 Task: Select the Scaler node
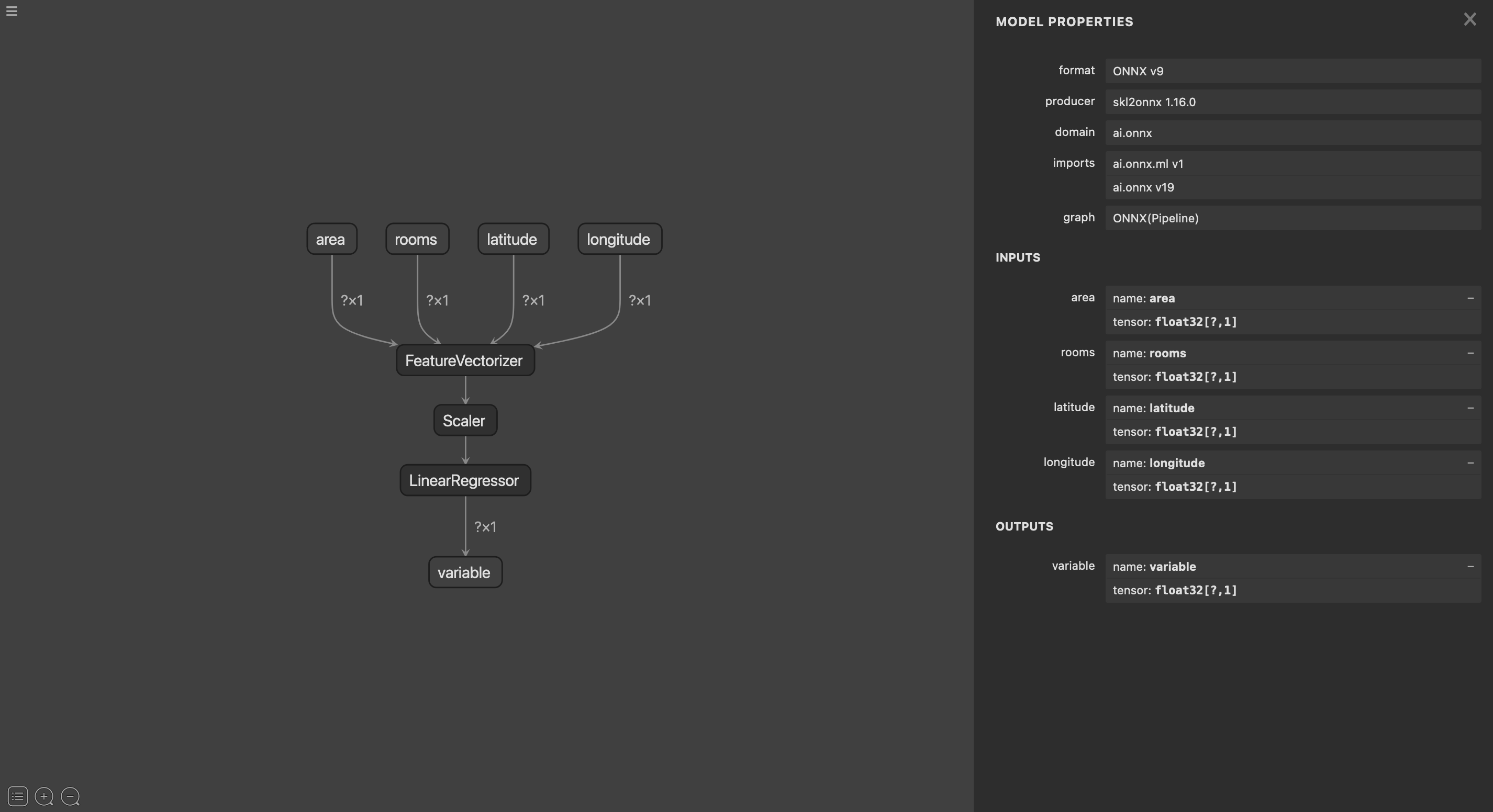coord(465,421)
